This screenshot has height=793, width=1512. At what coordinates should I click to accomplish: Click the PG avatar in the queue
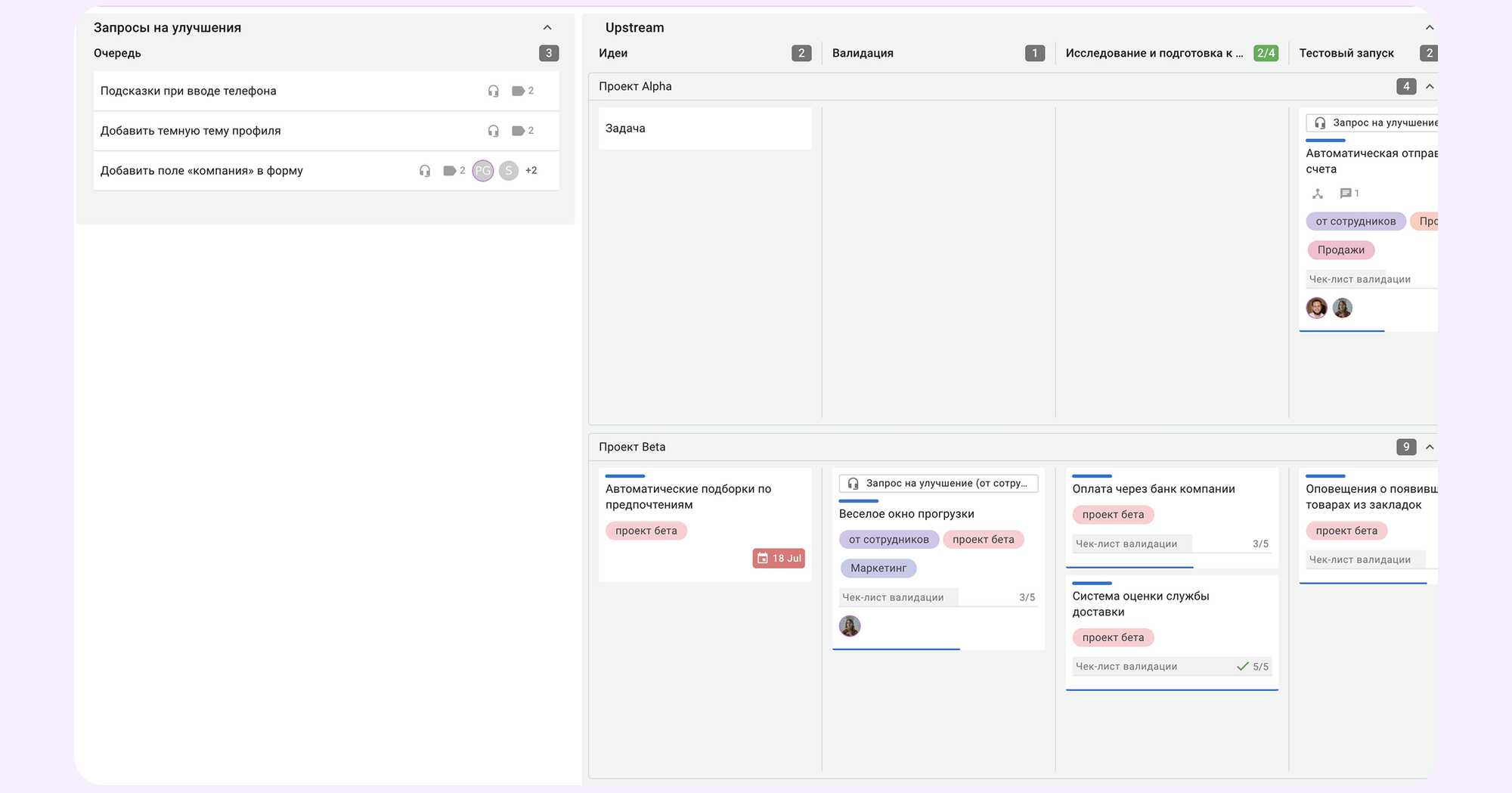[x=483, y=171]
